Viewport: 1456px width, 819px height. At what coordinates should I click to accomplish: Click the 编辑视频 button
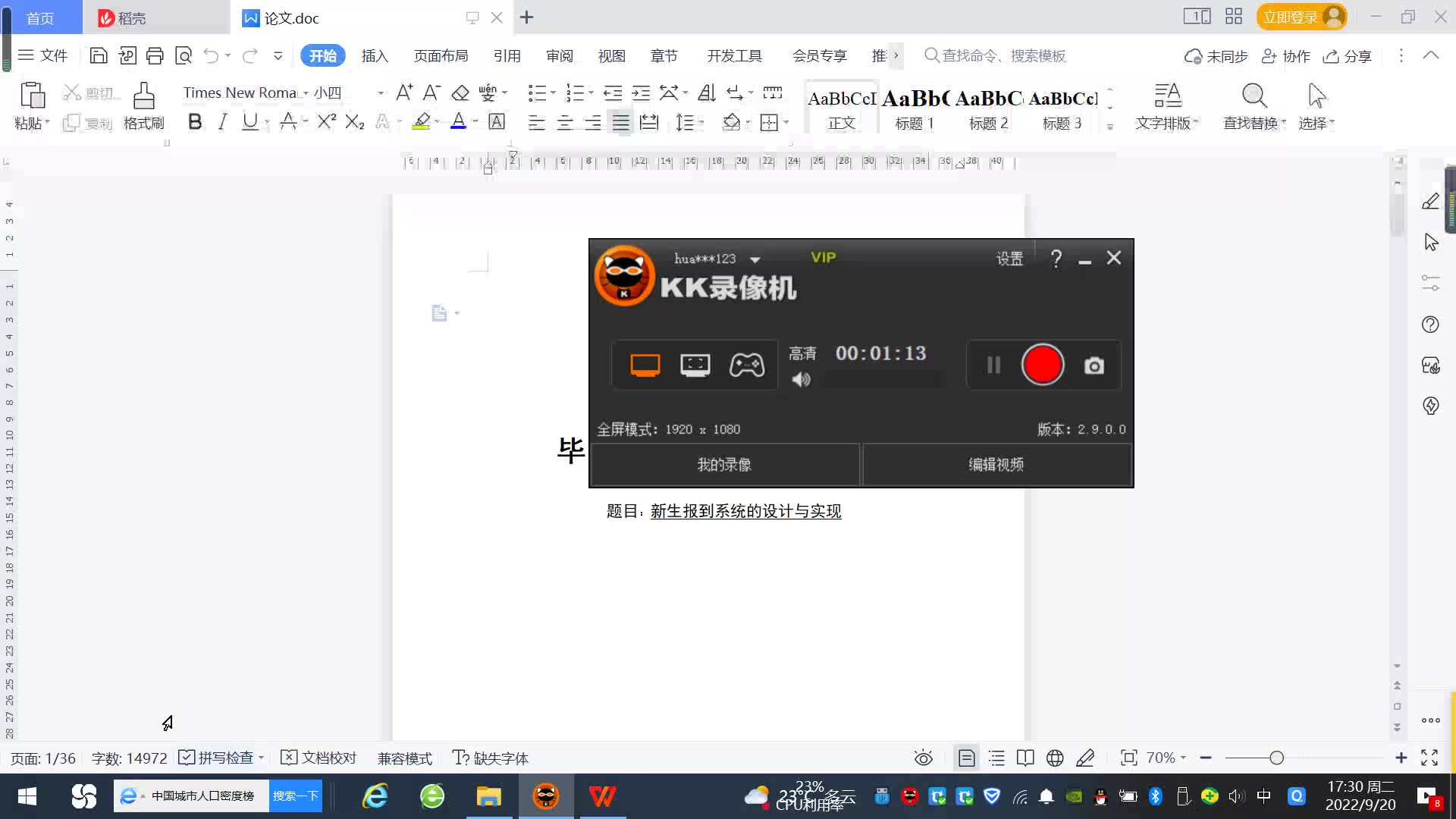pos(996,464)
